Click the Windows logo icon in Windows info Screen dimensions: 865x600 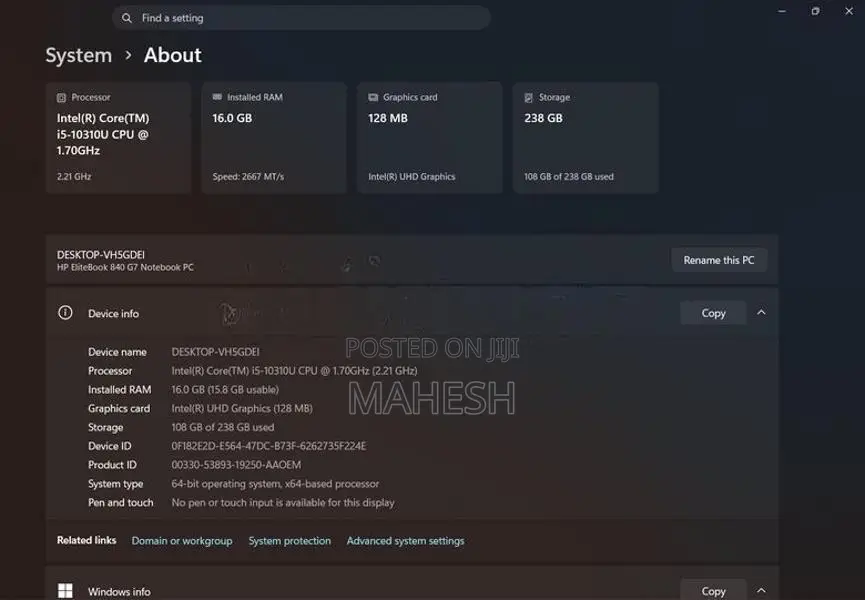pos(65,591)
